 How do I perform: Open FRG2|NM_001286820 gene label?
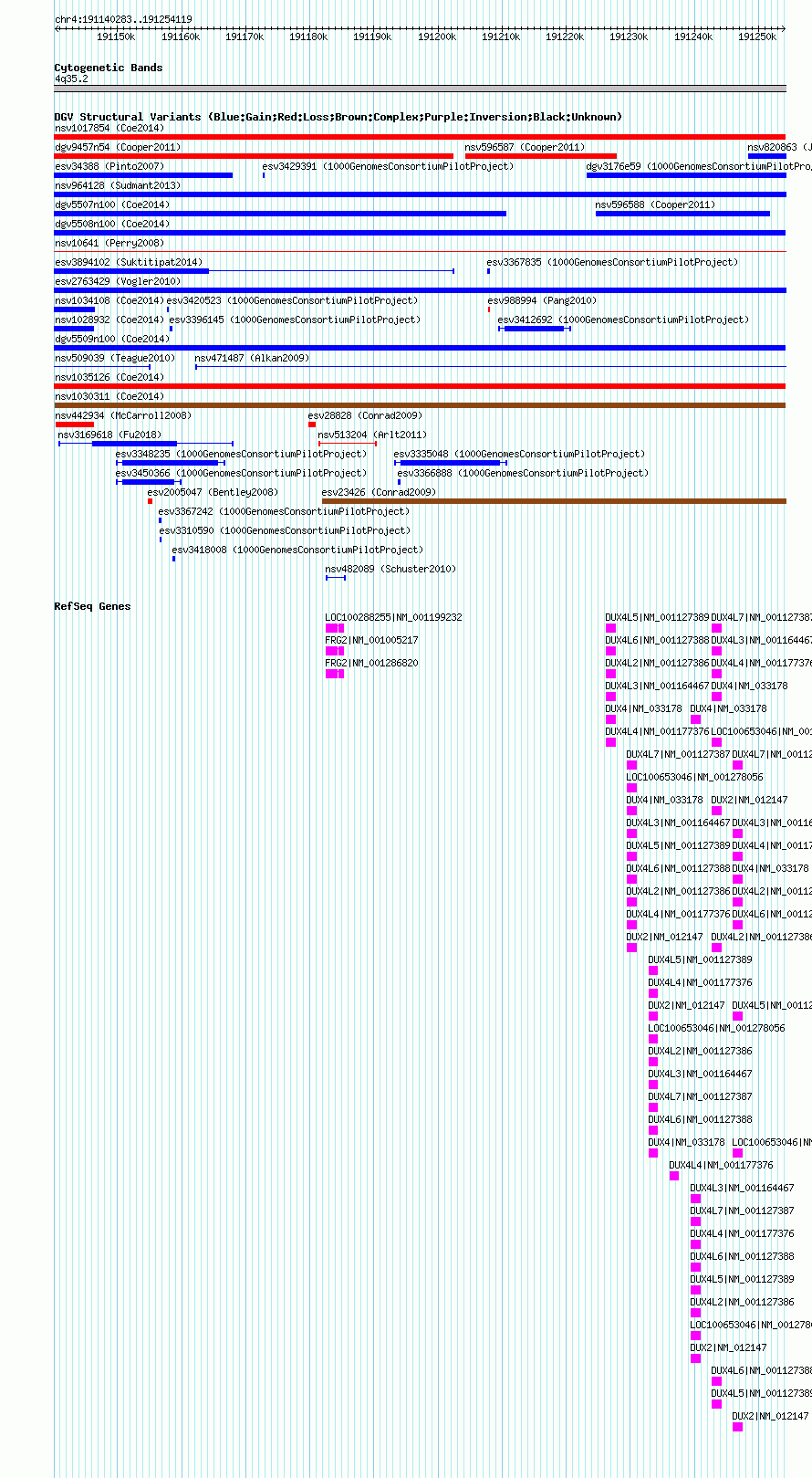point(371,663)
